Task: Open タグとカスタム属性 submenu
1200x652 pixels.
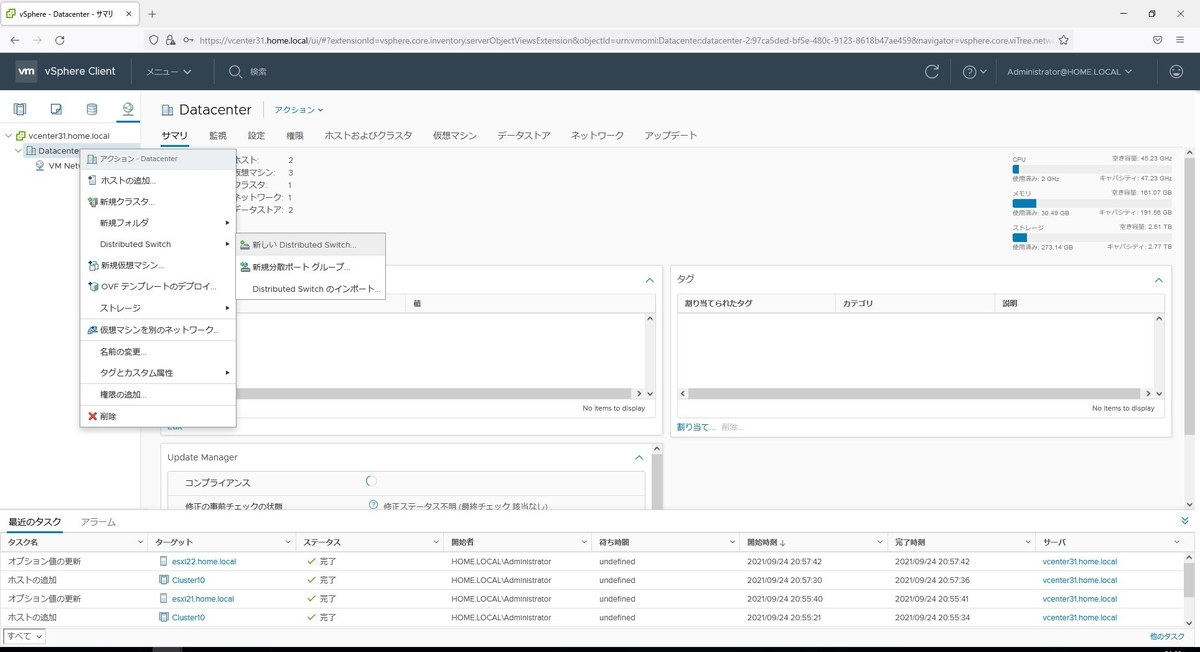Action: 158,373
